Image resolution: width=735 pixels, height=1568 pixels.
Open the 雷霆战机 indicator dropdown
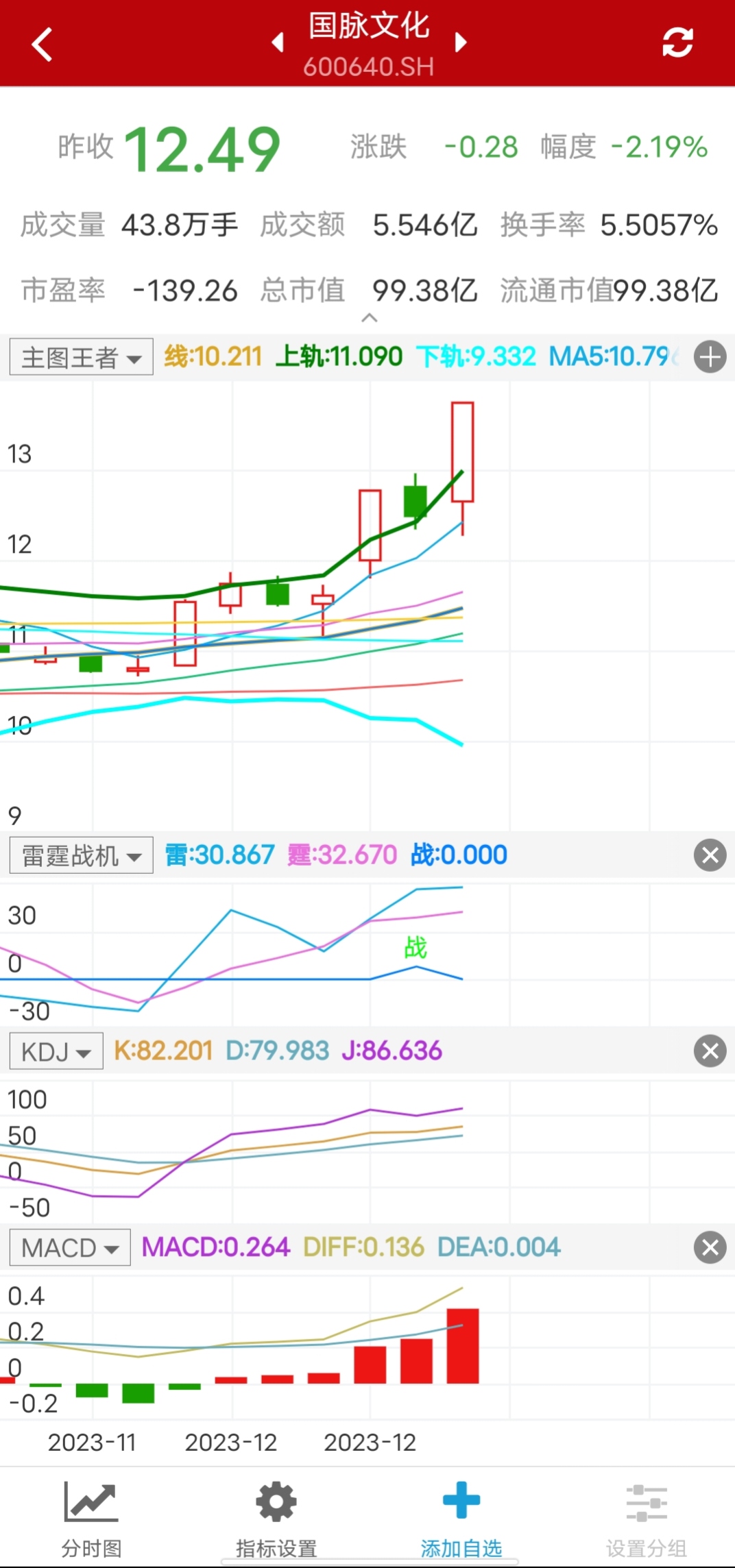[x=82, y=856]
